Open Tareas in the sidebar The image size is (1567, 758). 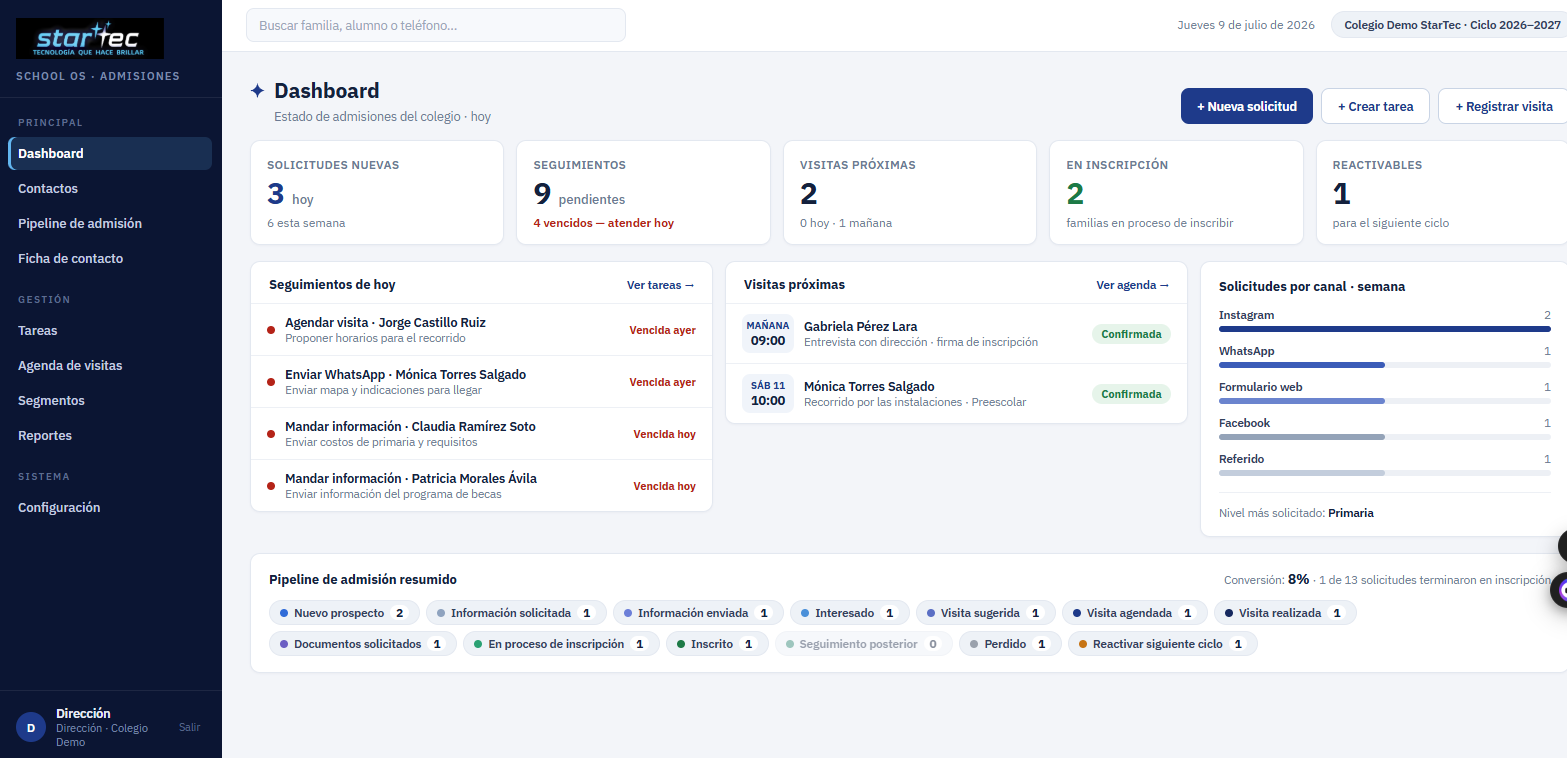coord(110,331)
